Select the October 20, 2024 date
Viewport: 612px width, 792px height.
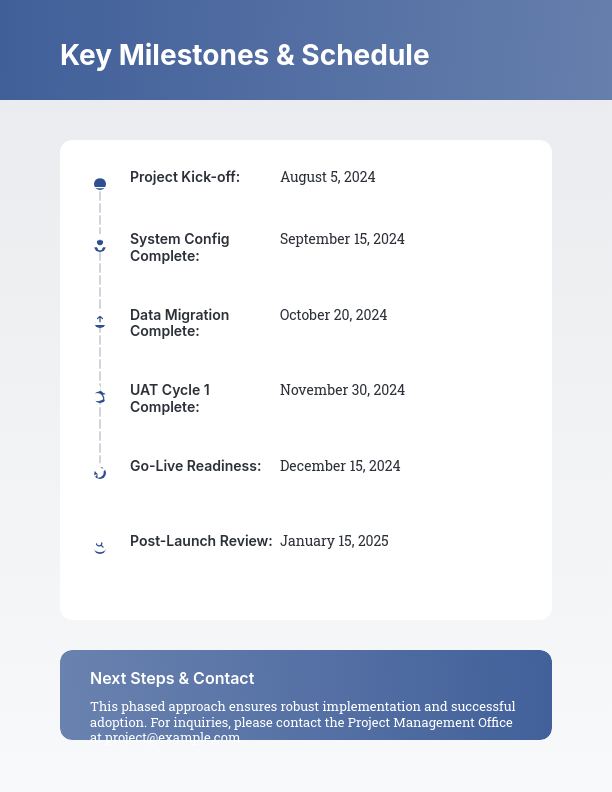point(333,315)
